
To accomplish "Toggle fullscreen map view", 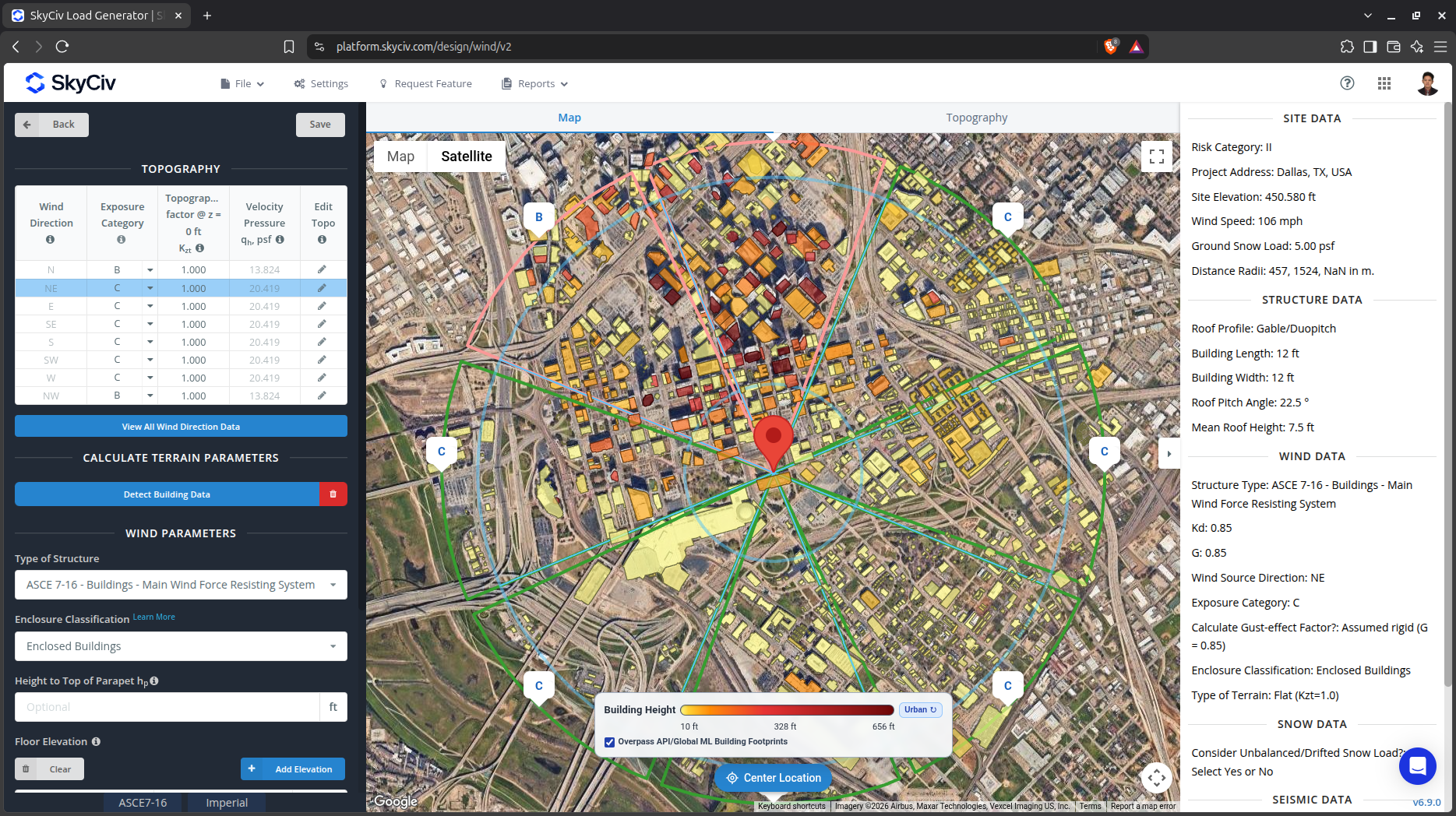I will coord(1157,156).
